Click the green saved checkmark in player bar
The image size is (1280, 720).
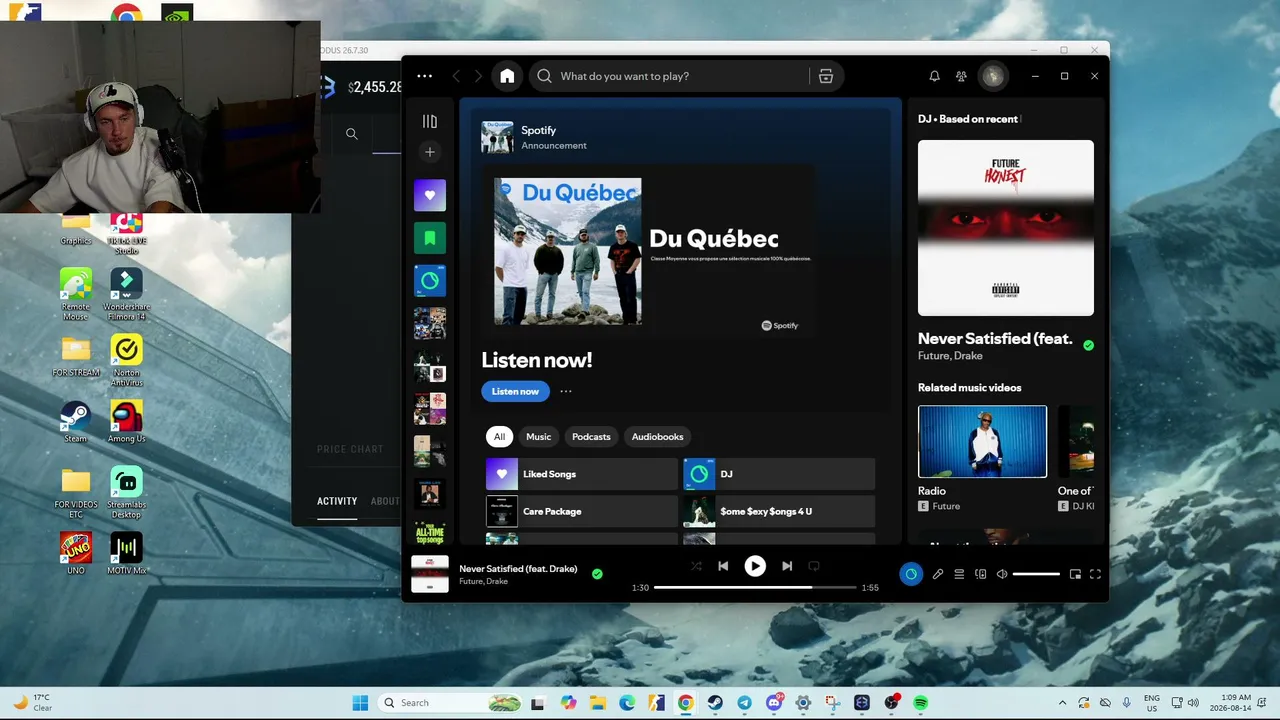(x=597, y=574)
